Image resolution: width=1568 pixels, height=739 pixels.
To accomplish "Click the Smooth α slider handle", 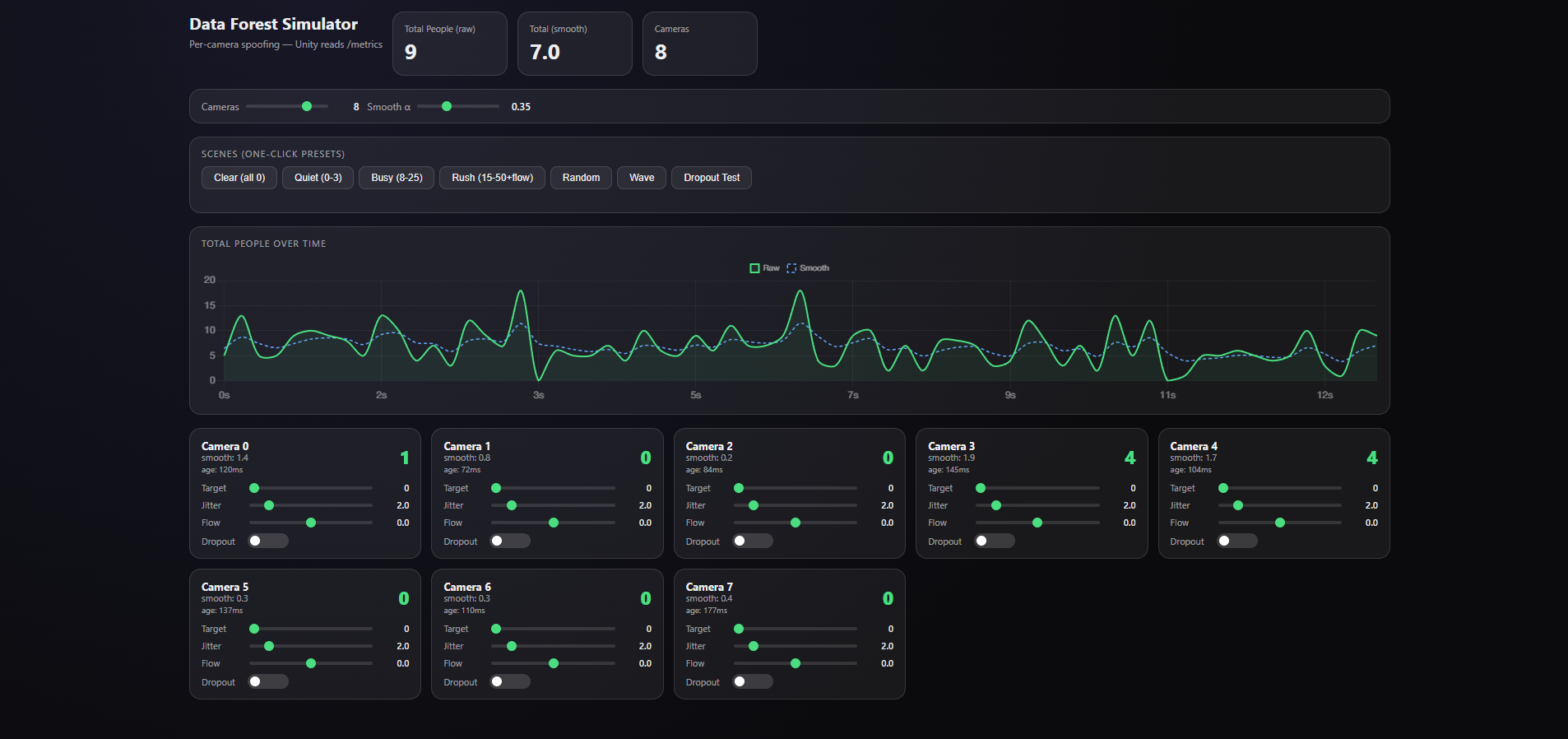I will [x=447, y=106].
